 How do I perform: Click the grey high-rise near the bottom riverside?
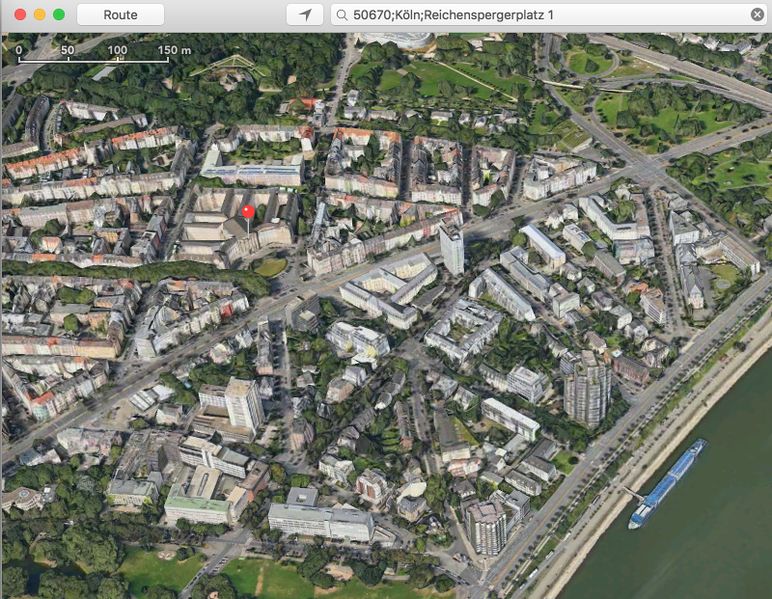click(x=487, y=527)
